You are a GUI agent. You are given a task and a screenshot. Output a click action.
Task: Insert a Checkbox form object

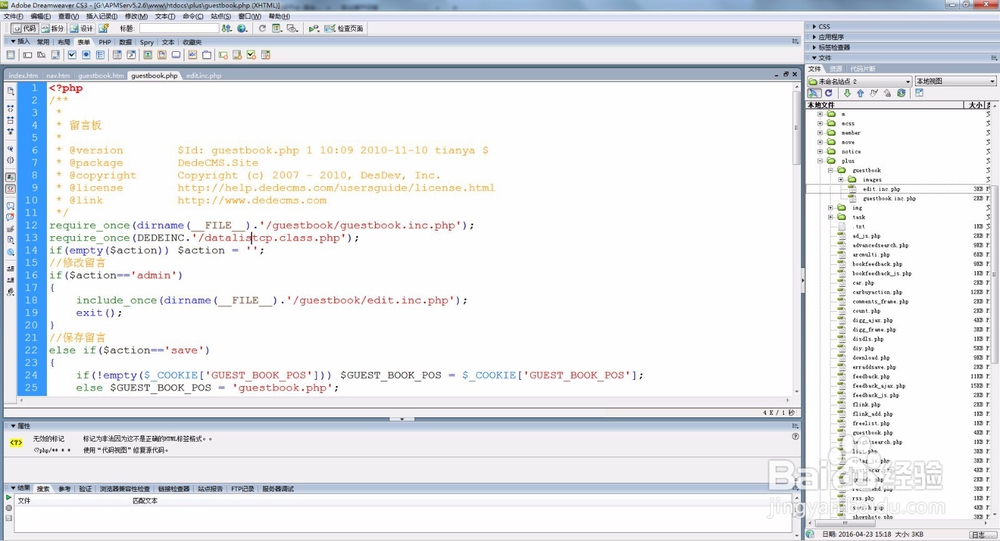[x=72, y=56]
